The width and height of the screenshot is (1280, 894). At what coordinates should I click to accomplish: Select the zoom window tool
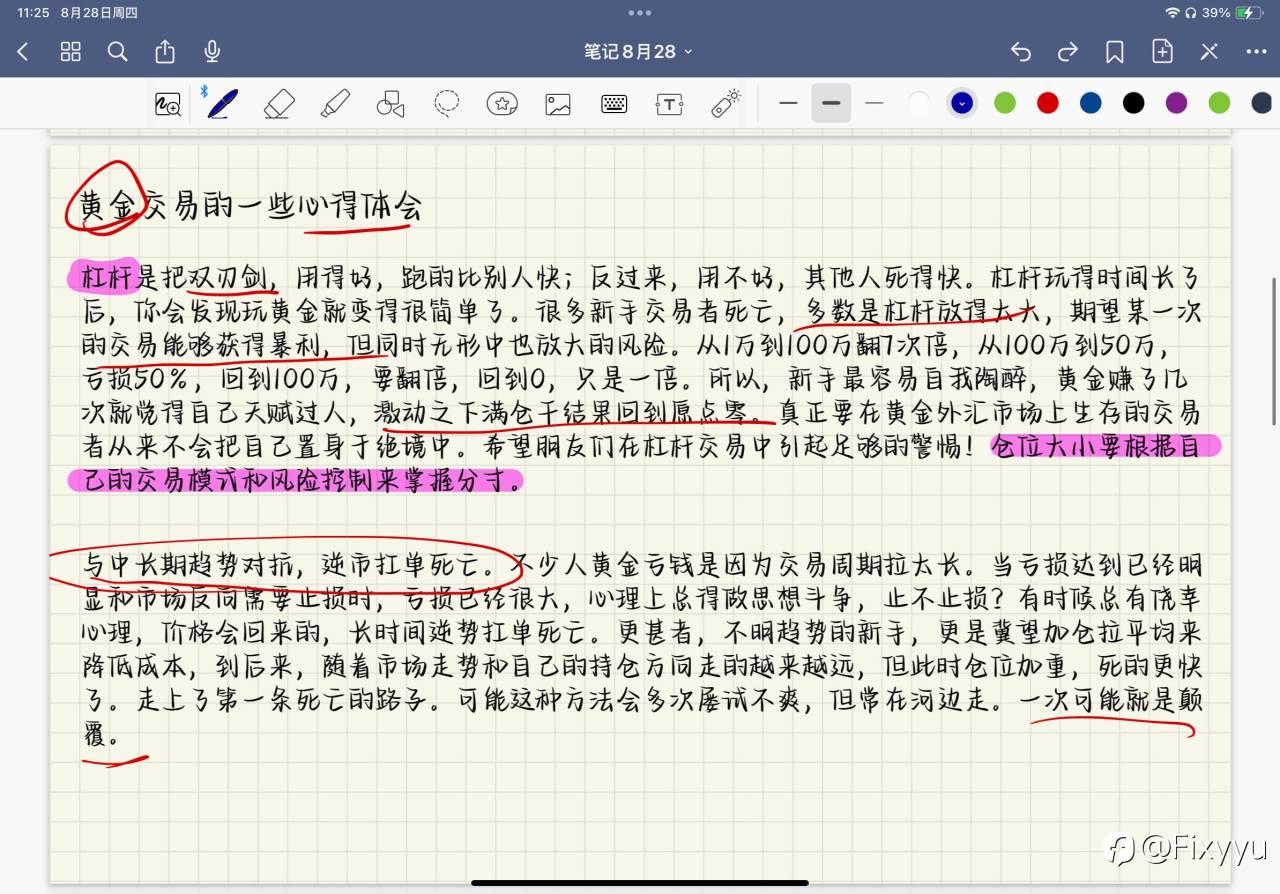coord(168,103)
